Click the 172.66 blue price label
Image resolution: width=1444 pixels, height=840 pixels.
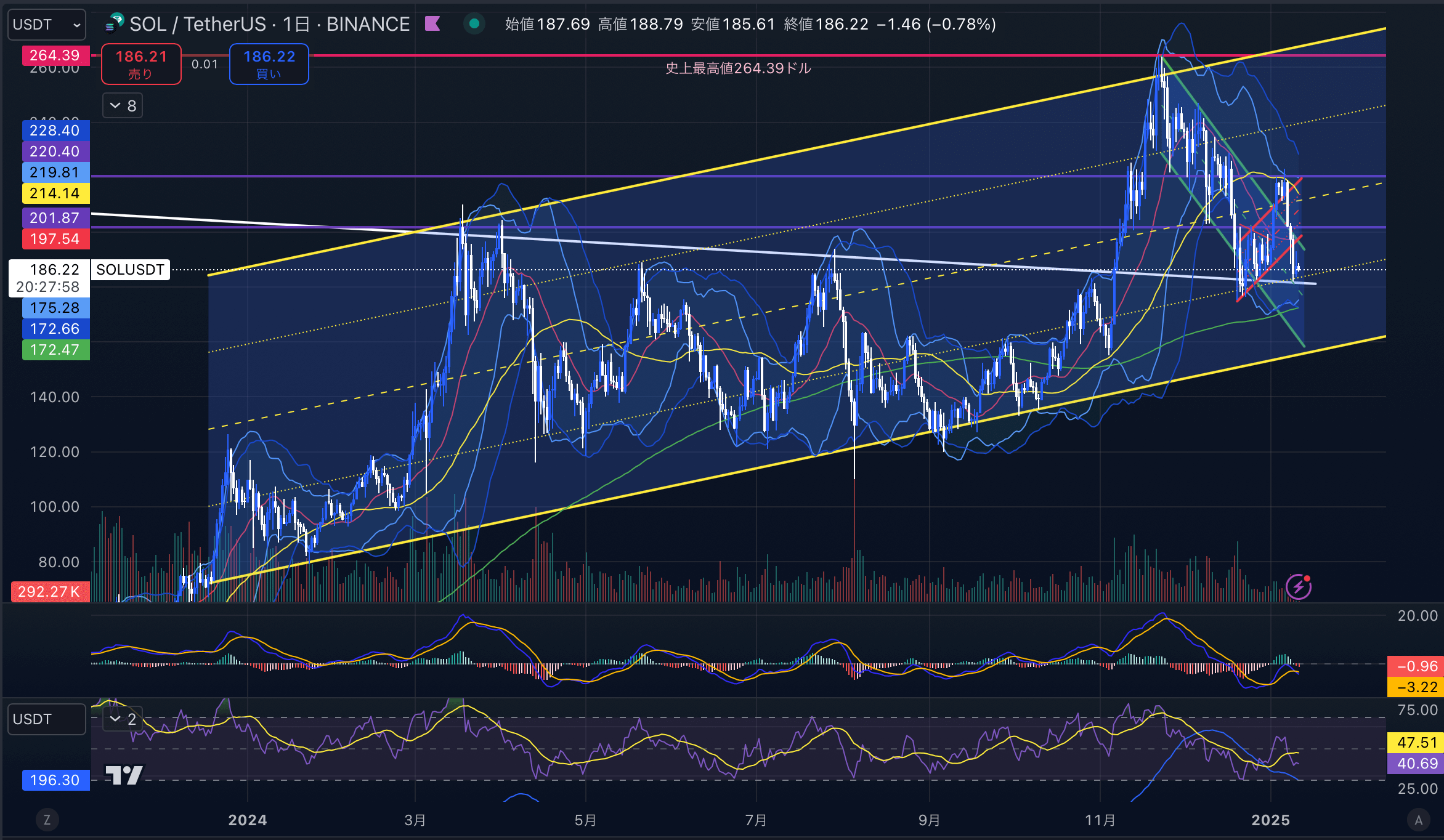(x=55, y=329)
